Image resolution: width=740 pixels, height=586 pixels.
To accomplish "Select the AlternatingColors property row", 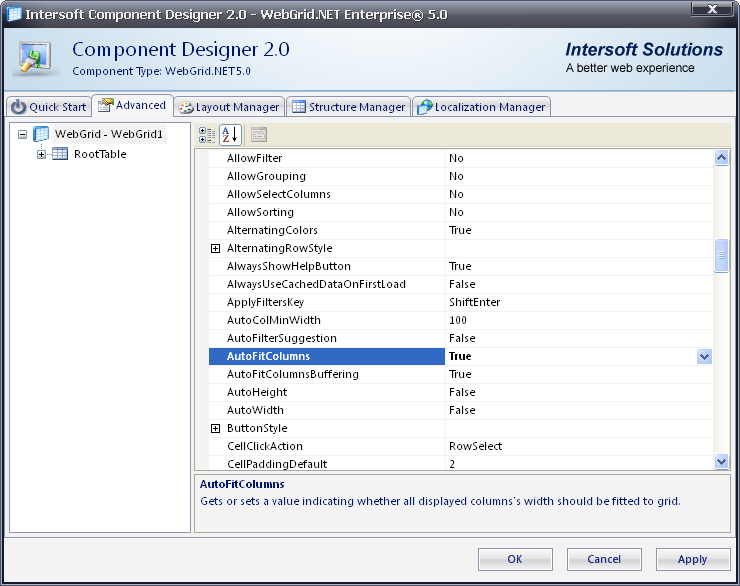I will pos(461,230).
